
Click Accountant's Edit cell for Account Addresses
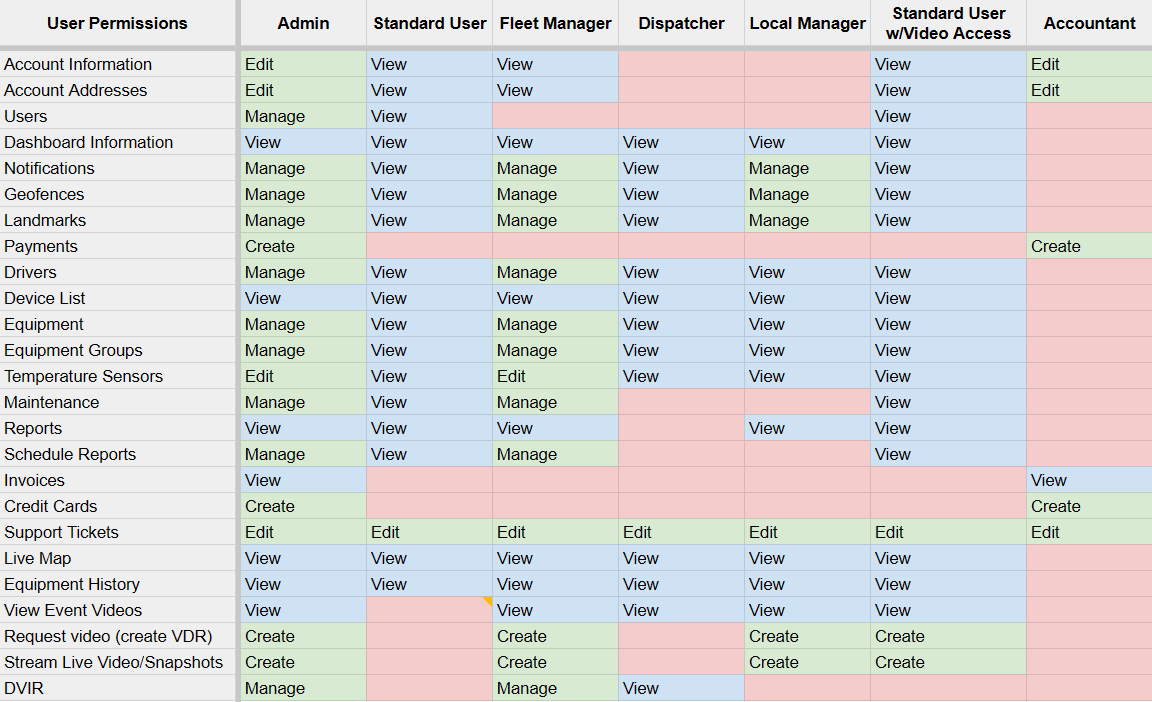point(1090,90)
